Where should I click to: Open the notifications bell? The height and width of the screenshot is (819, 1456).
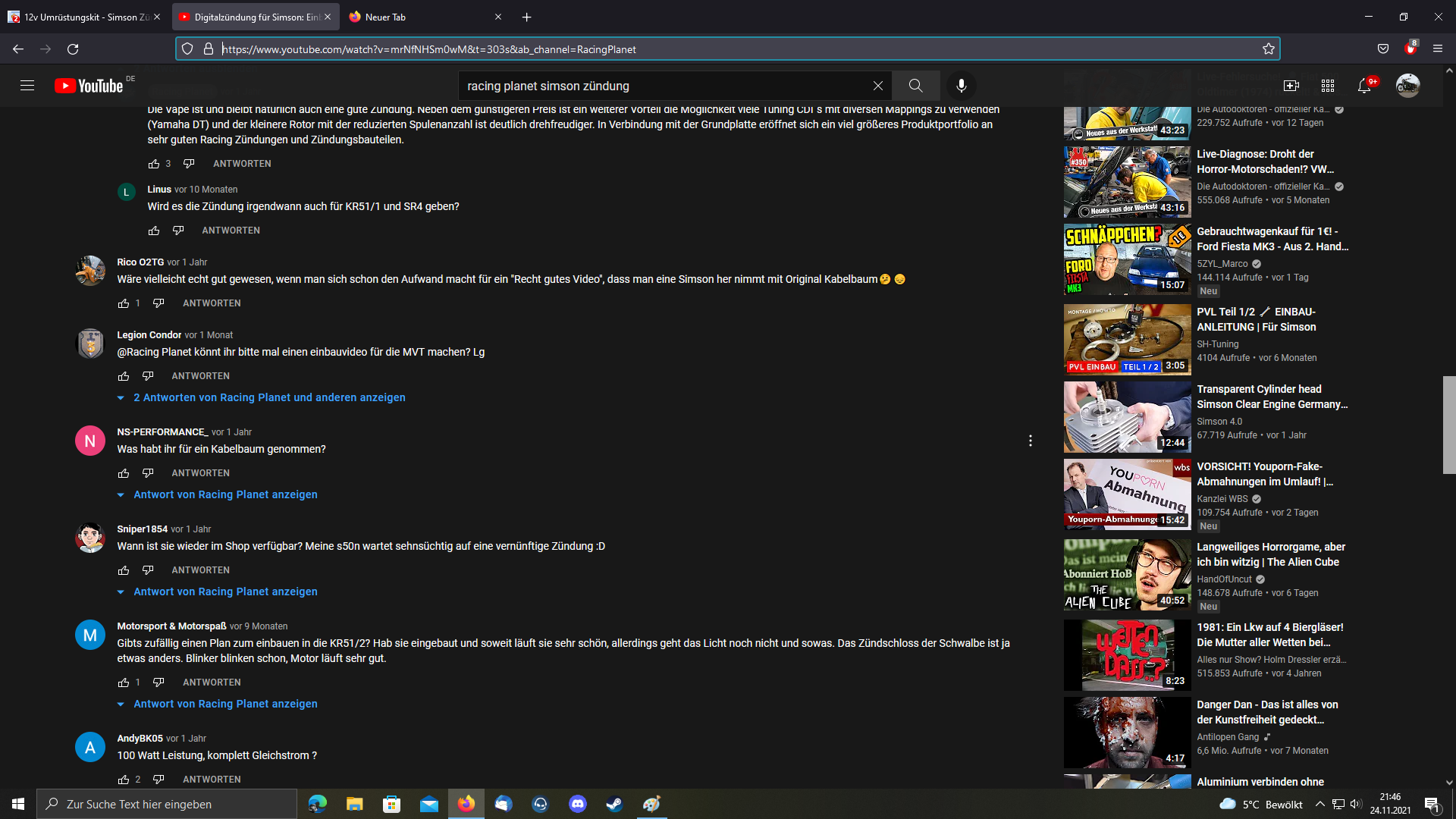[x=1363, y=86]
